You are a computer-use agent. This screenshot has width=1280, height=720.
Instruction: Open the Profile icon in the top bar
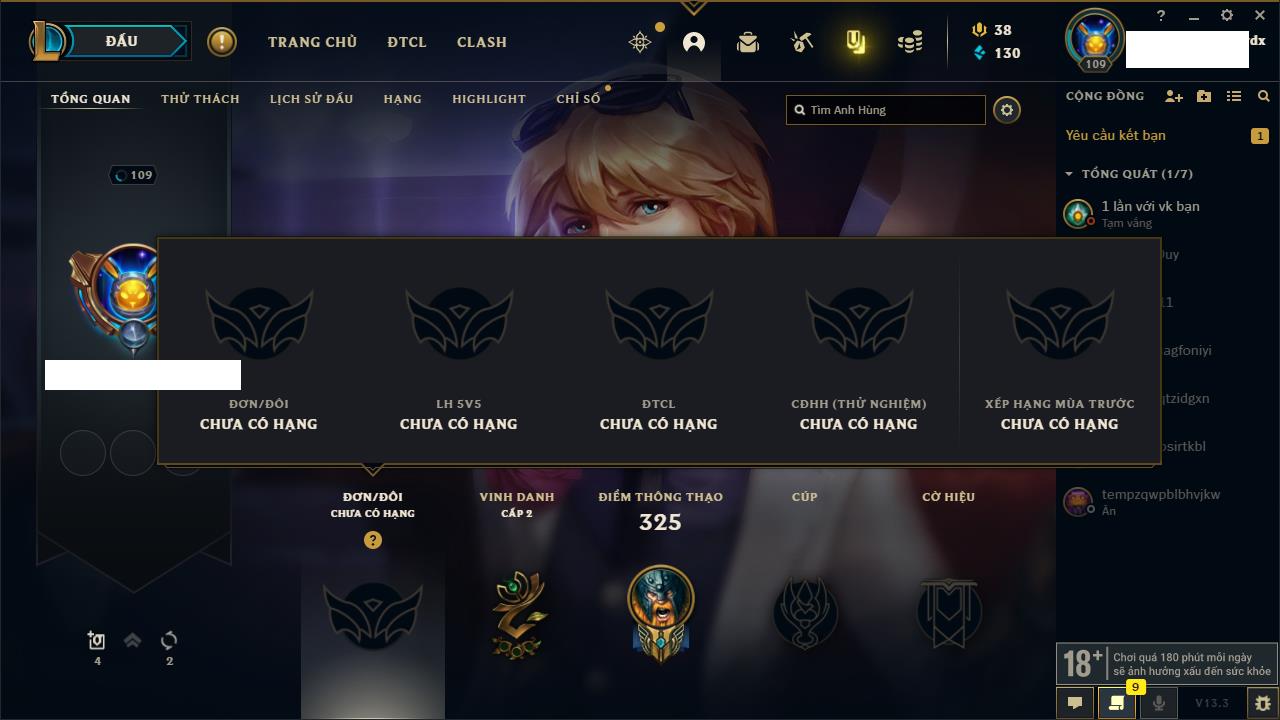pos(694,42)
